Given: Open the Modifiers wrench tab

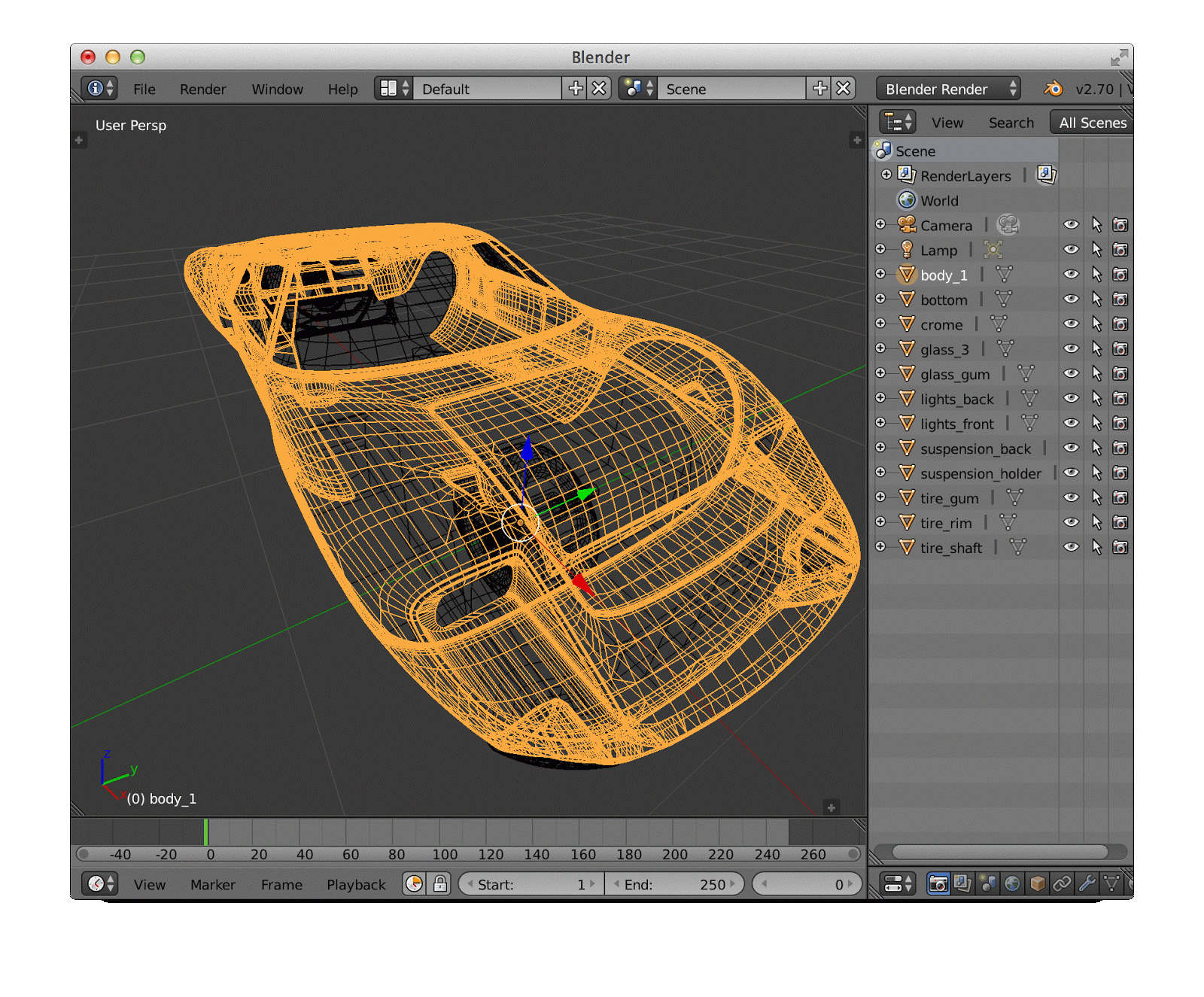Looking at the screenshot, I should [1087, 883].
